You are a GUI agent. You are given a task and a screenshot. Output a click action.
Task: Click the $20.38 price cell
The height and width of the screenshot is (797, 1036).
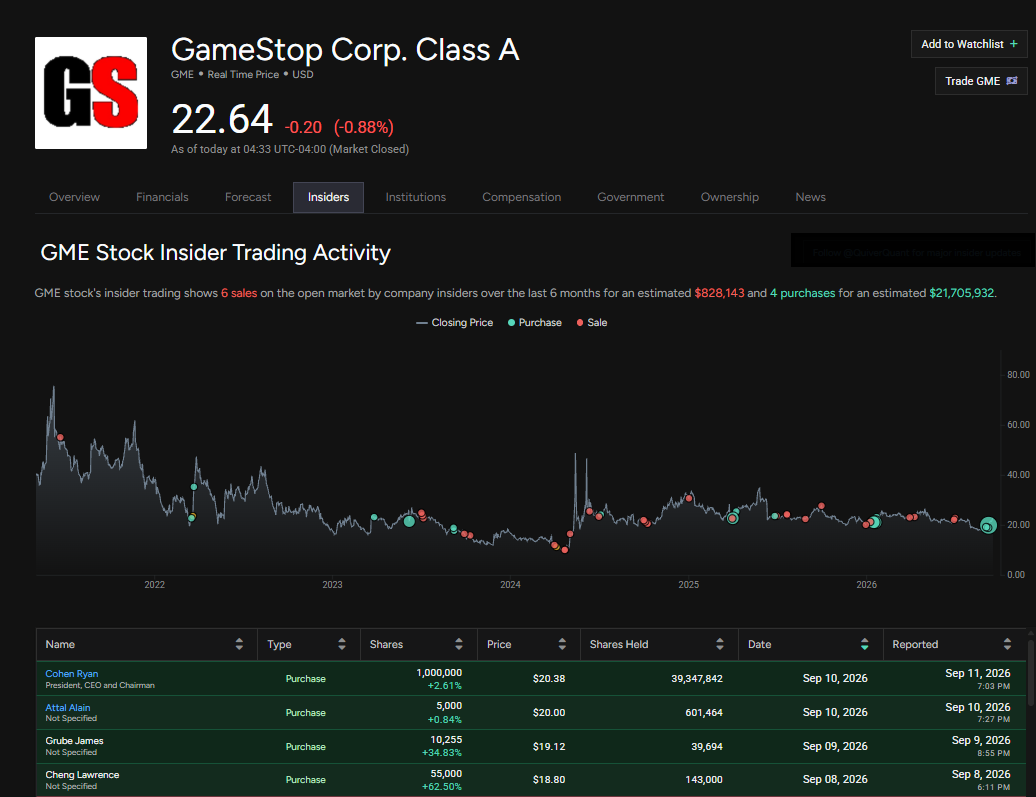click(x=548, y=679)
